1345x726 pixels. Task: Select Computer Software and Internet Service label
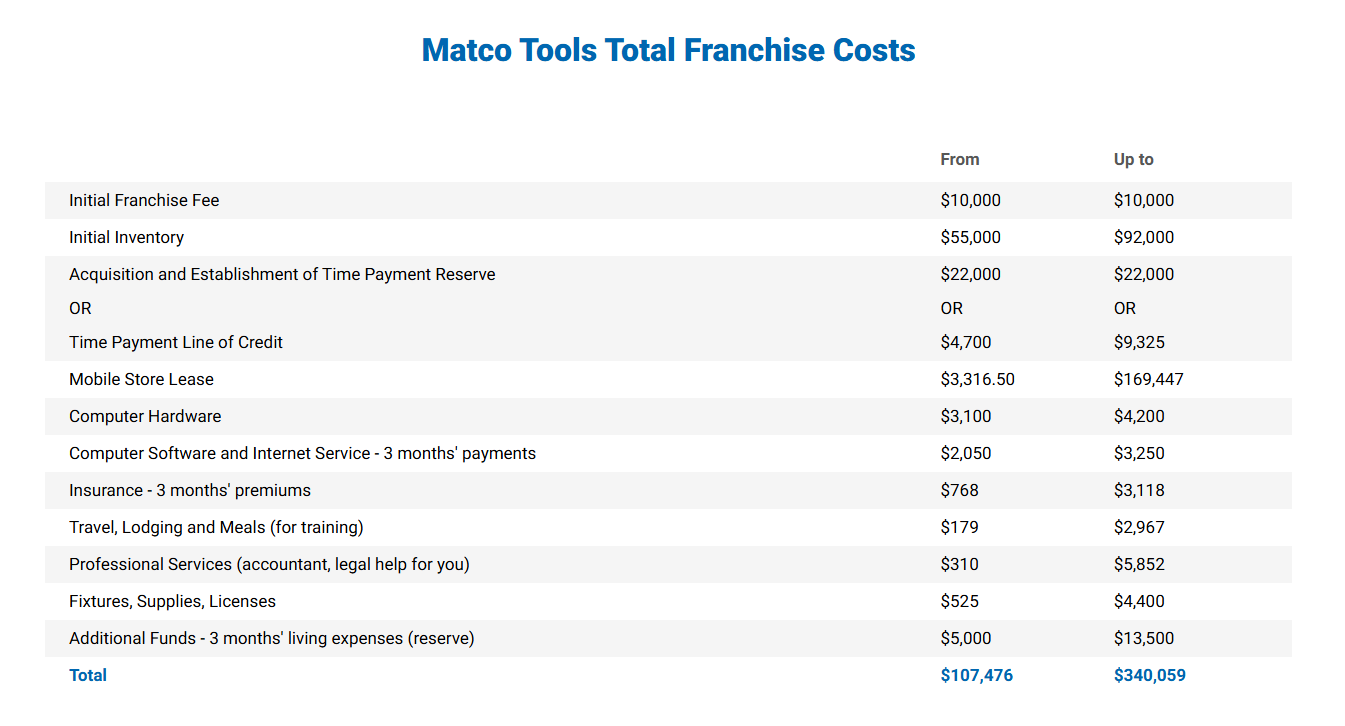coord(302,453)
